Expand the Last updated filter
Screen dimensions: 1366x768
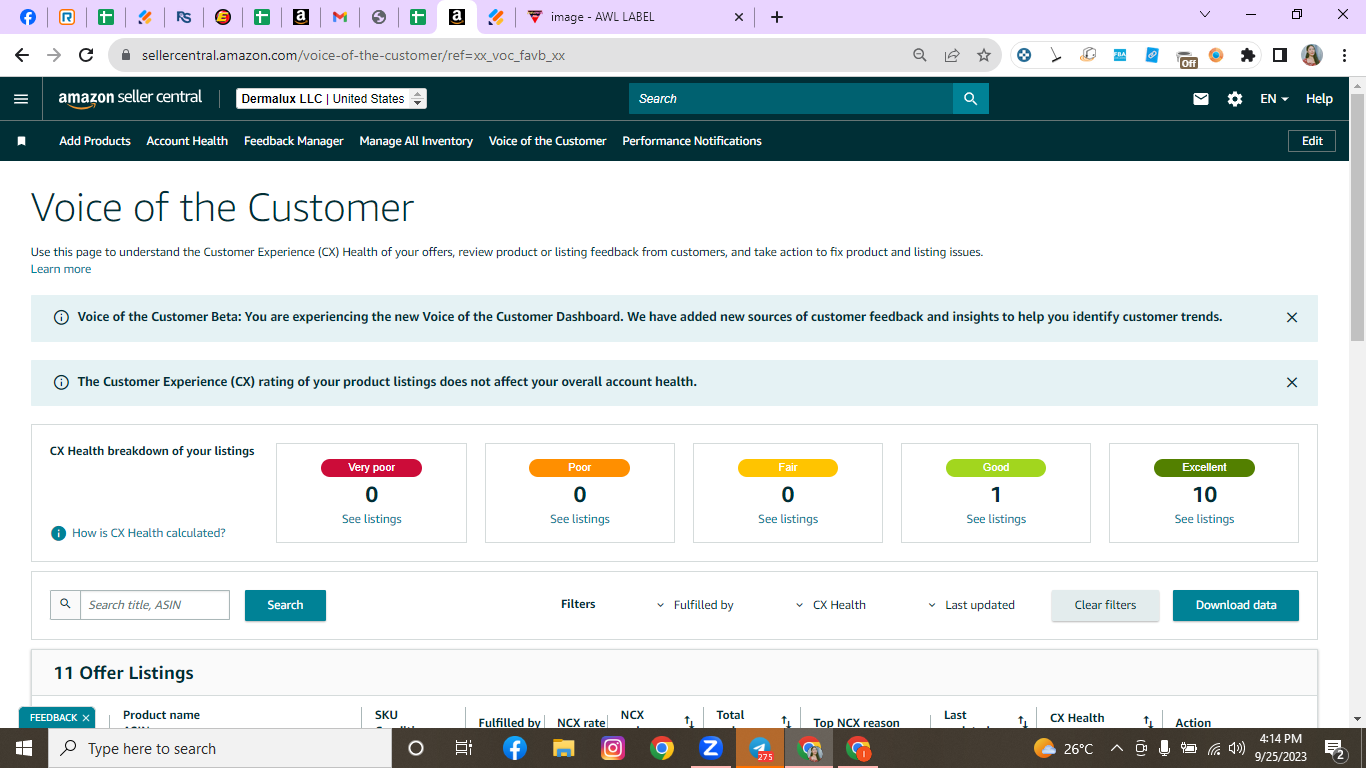(x=971, y=605)
